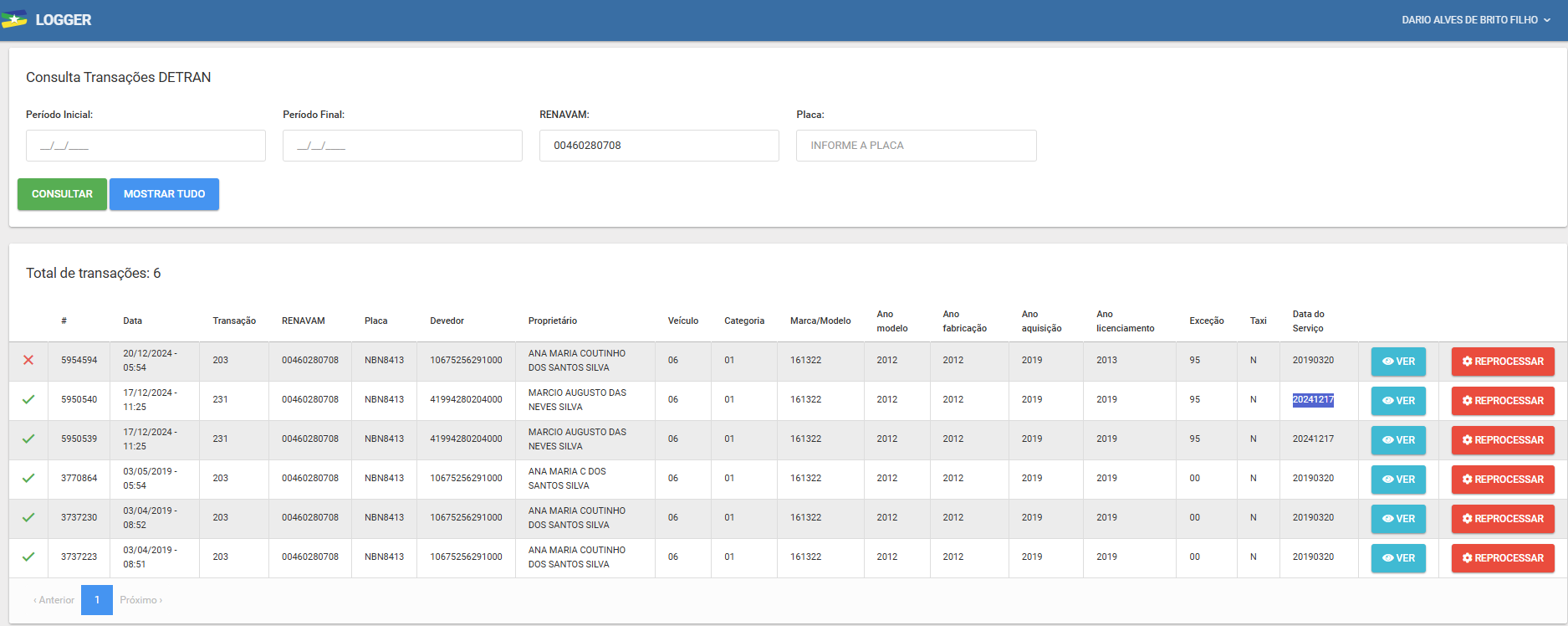
Task: Open VER for transaction 3737230
Action: coord(1397,519)
